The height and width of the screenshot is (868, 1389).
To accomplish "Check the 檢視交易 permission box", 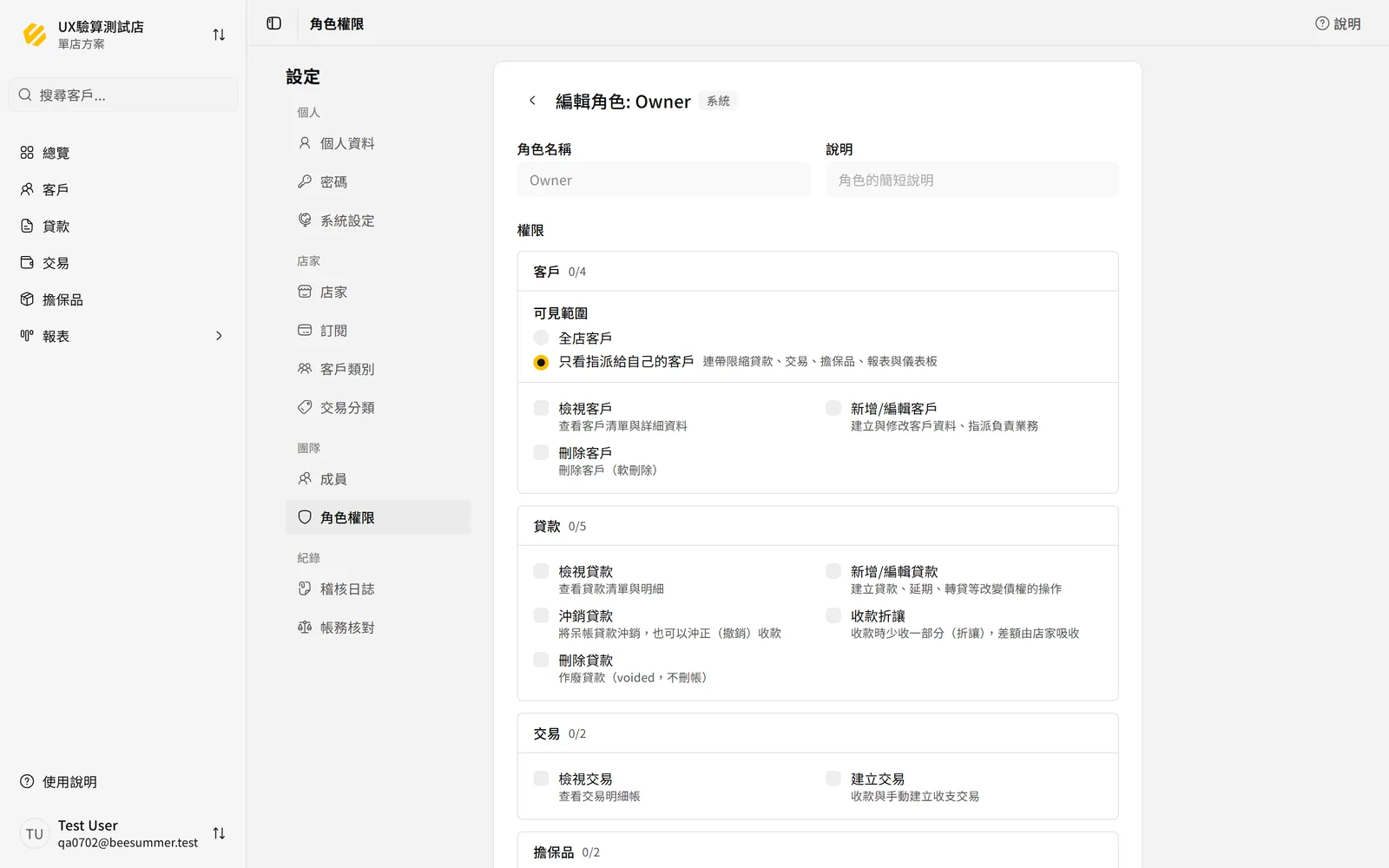I will pyautogui.click(x=541, y=779).
